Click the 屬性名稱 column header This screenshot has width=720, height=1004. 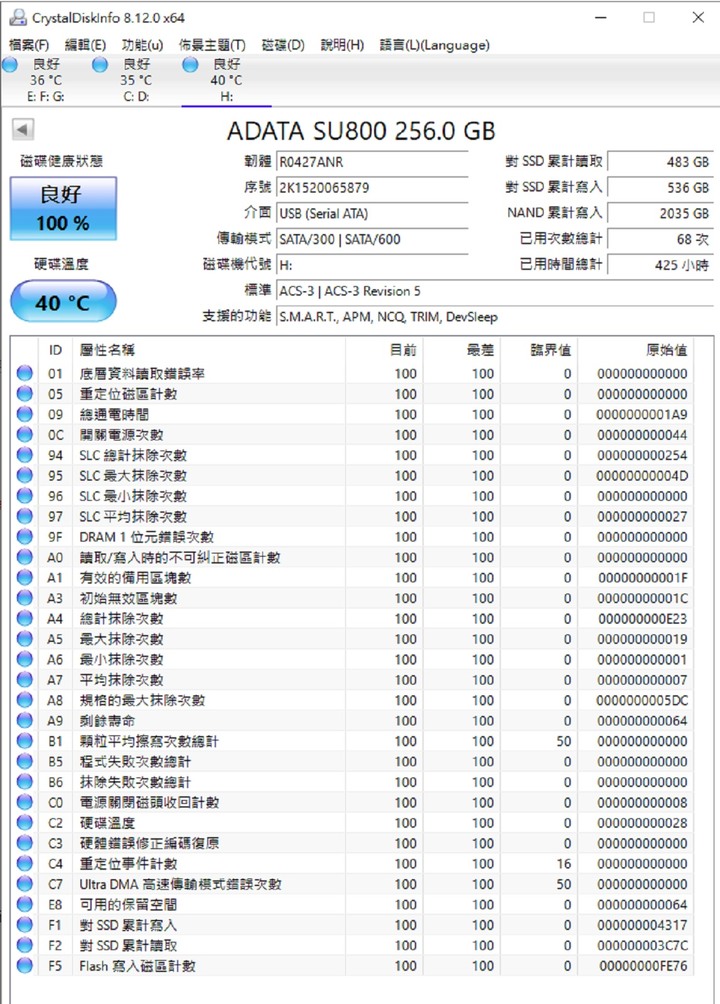(x=209, y=350)
